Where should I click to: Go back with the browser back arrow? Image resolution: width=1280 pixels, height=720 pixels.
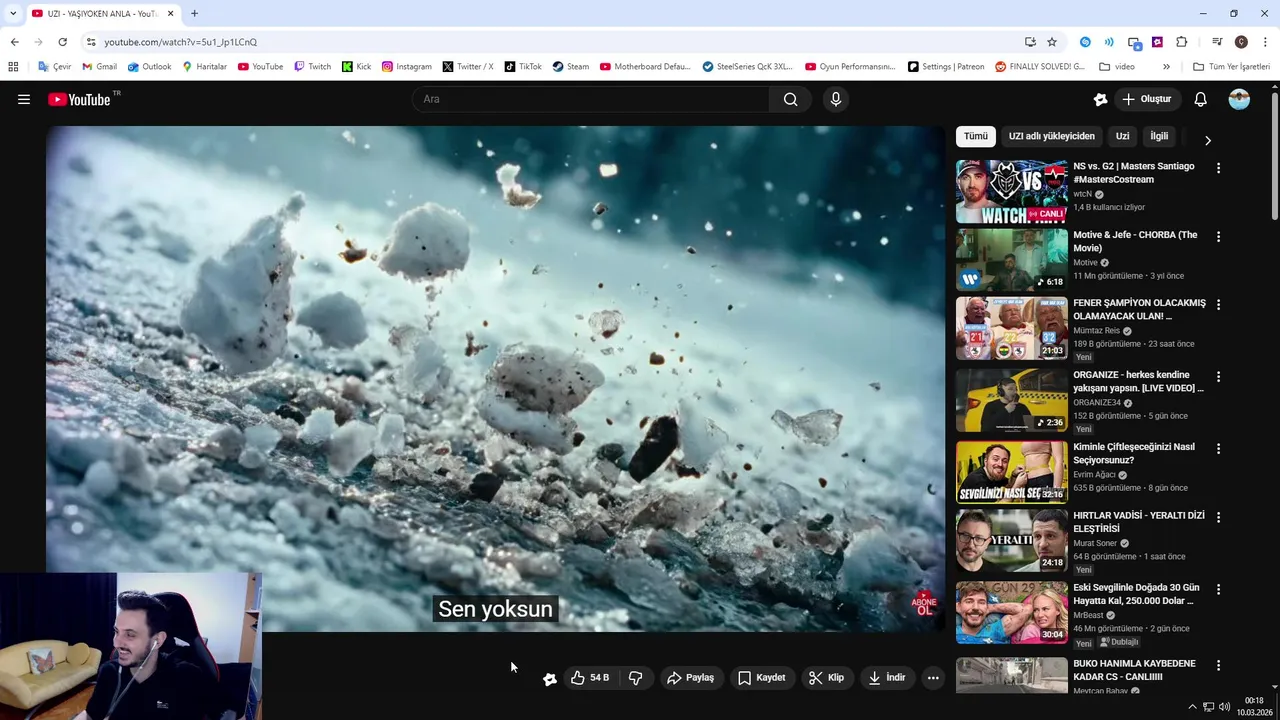(14, 42)
